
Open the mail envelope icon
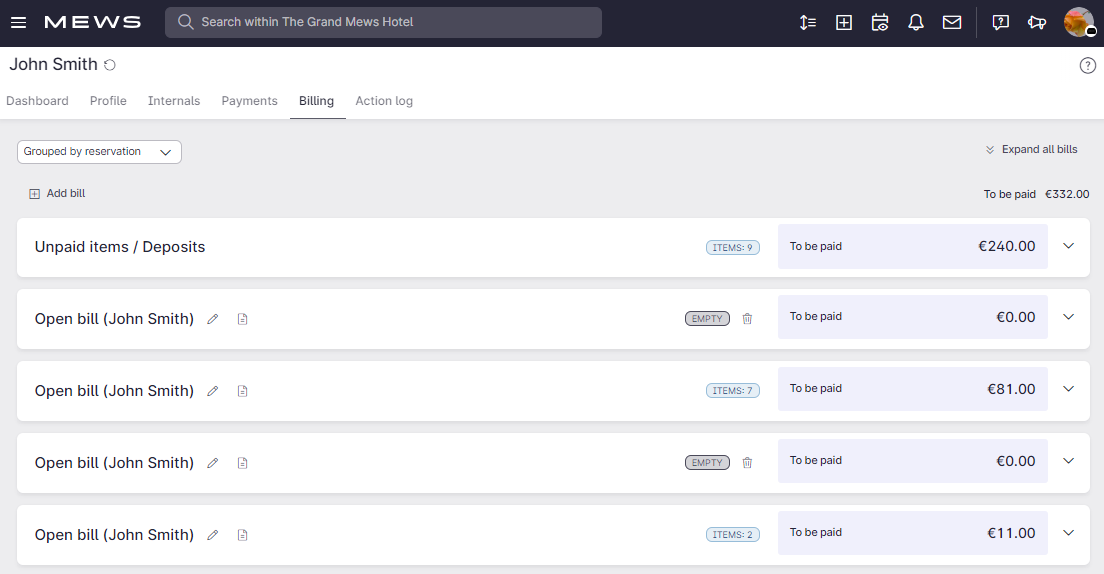(x=951, y=22)
